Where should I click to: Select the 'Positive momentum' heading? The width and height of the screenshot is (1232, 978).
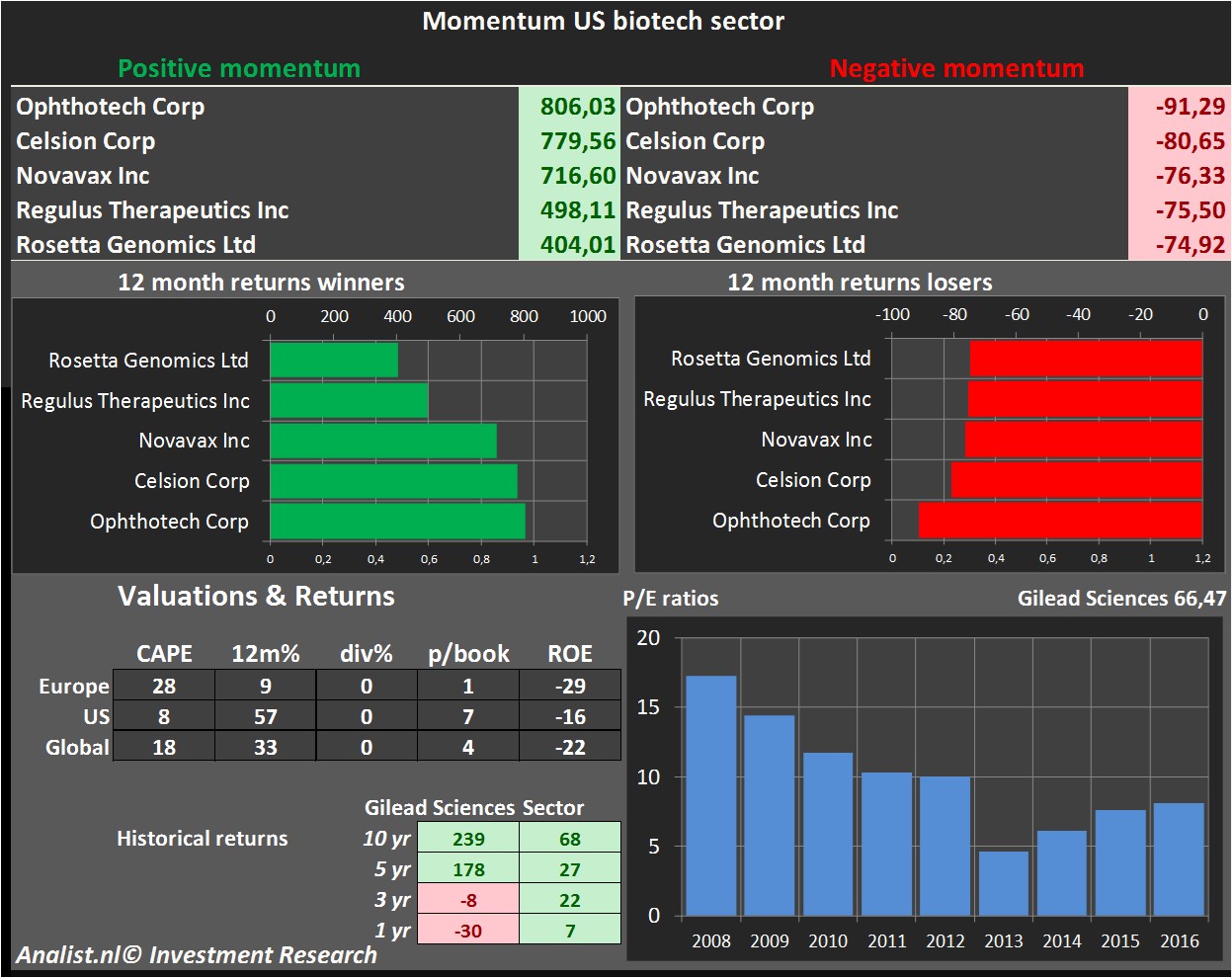coord(239,68)
